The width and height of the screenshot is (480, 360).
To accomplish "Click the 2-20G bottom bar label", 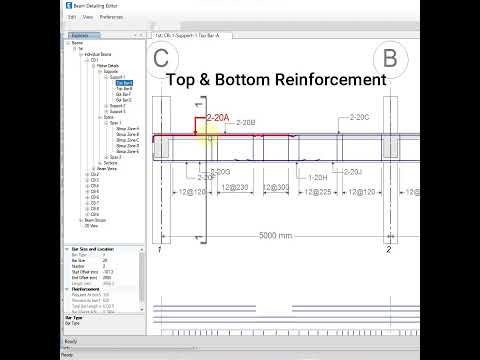I will 220,172.
